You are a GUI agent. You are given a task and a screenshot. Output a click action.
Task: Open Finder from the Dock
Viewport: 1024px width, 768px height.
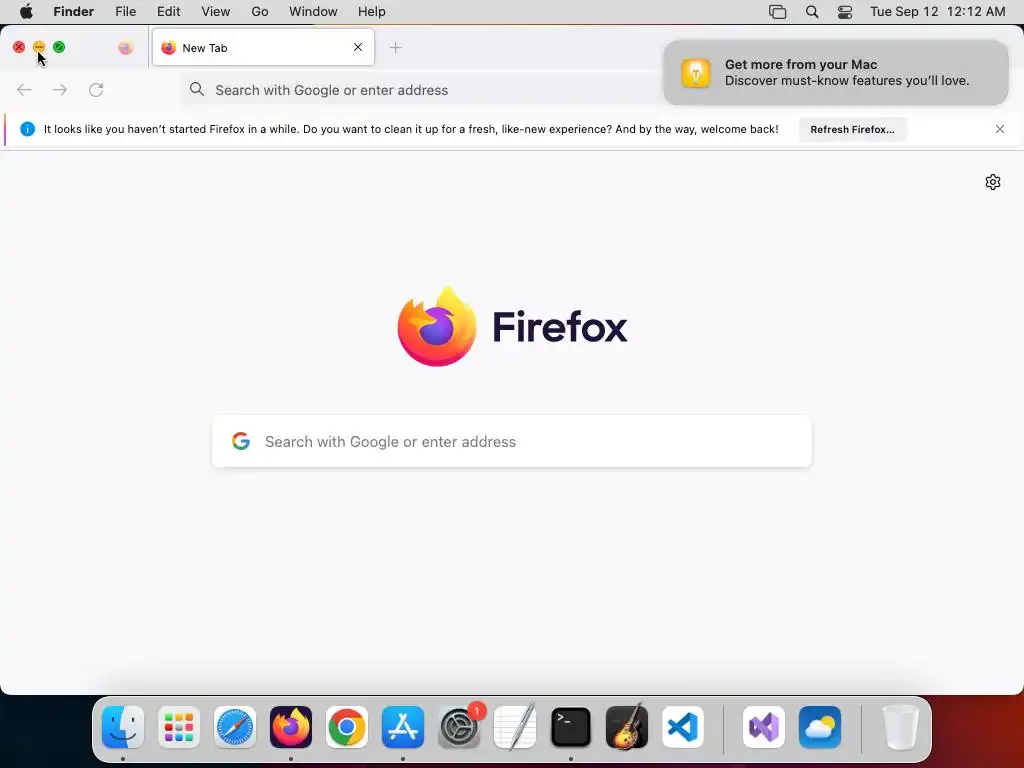click(x=123, y=727)
